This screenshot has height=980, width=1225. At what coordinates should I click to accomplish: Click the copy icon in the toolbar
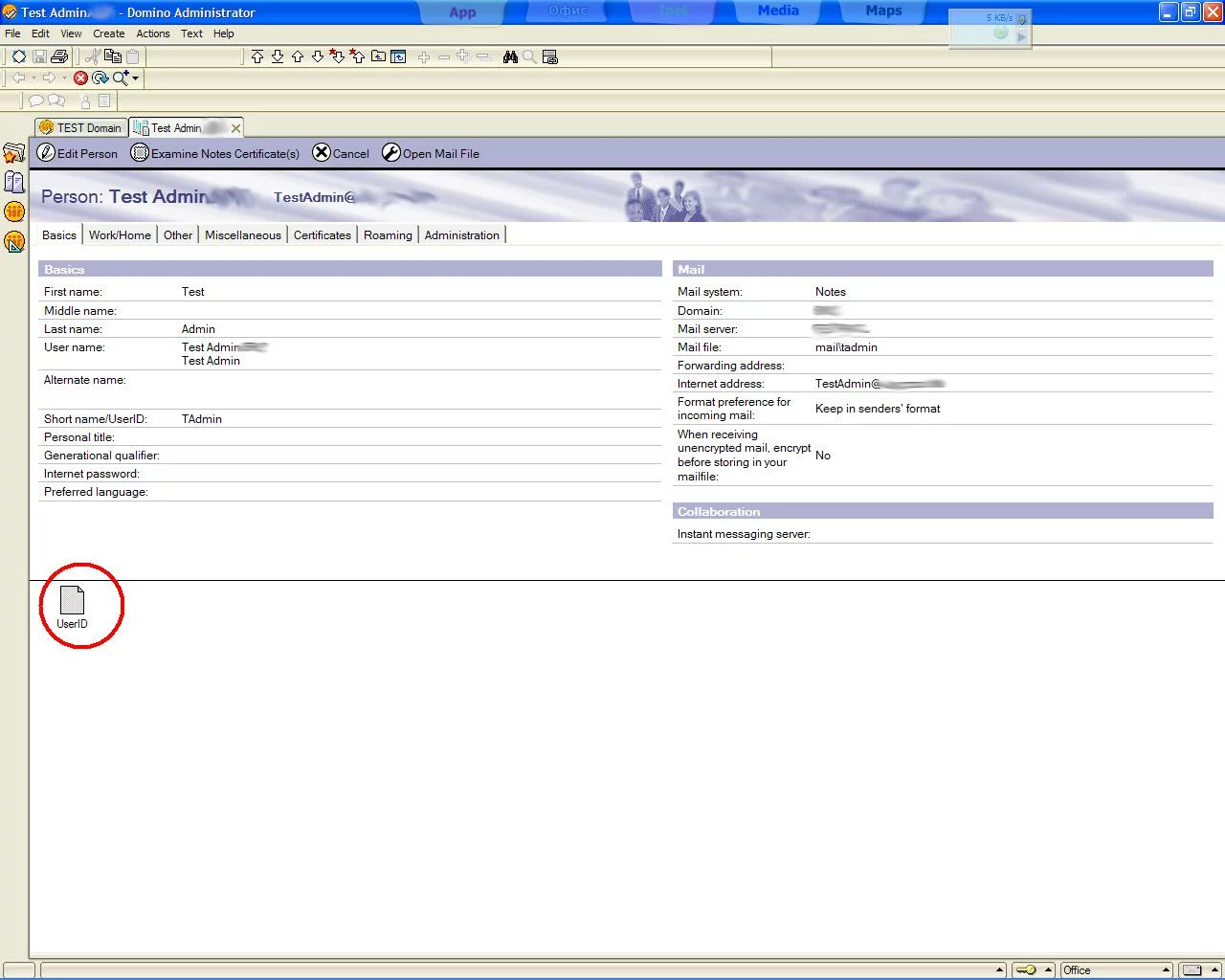112,56
